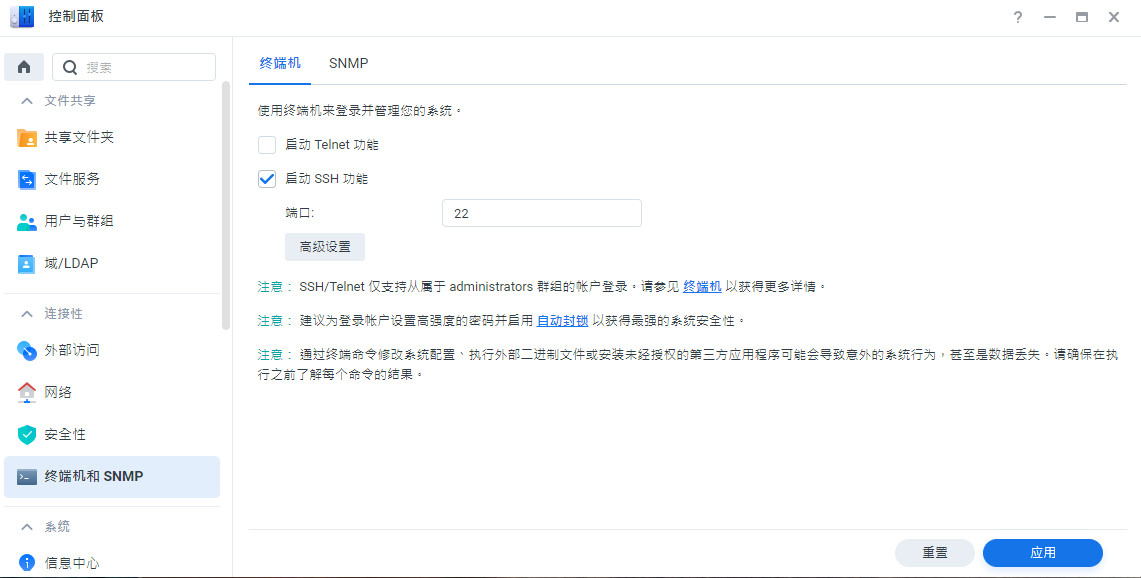The width and height of the screenshot is (1141, 578).
Task: Collapse the 文件共享 section
Action: [27, 101]
